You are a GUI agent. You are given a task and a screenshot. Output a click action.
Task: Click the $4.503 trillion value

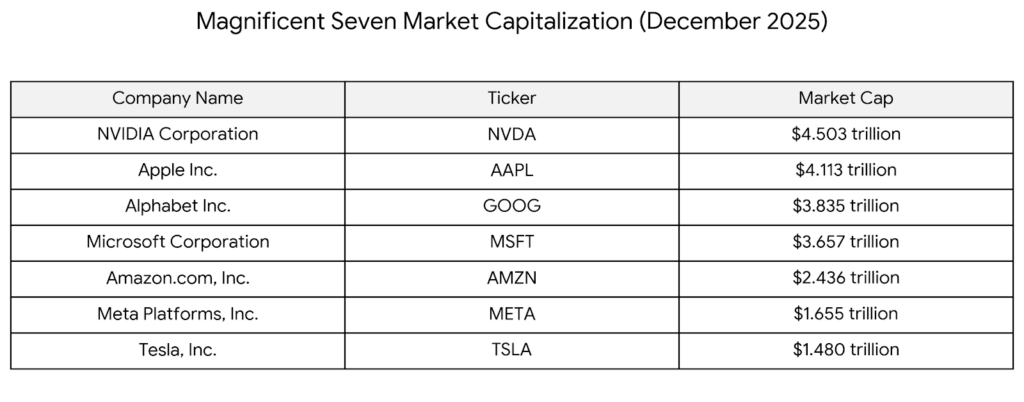[x=845, y=134]
